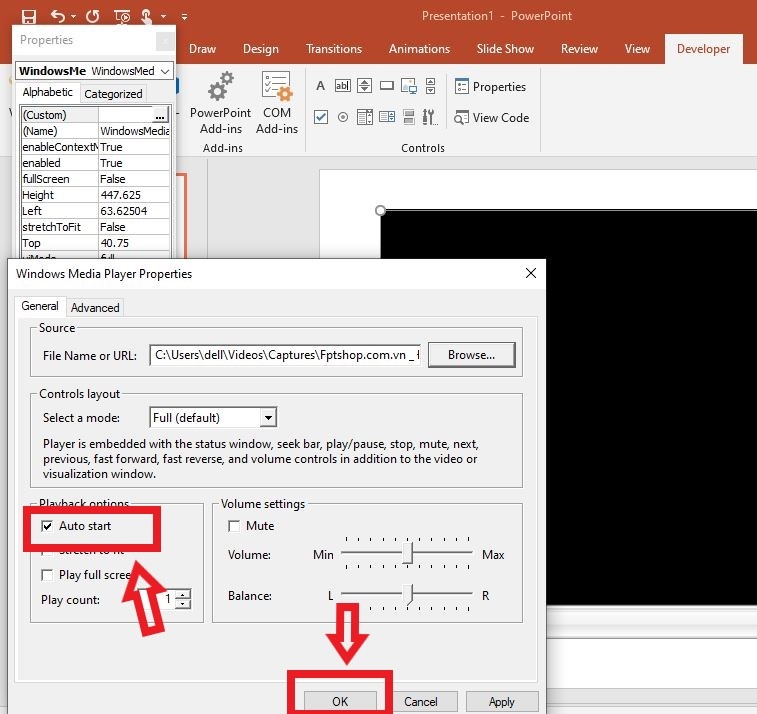Start slideshow from beginning icon
Viewport: 757px width, 714px height.
[122, 17]
